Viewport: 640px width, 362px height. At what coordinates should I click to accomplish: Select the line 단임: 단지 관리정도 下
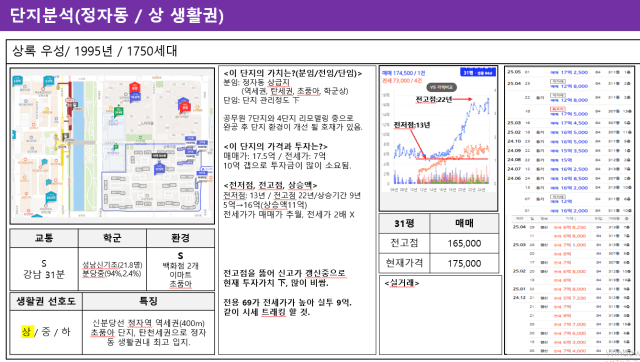coord(261,100)
